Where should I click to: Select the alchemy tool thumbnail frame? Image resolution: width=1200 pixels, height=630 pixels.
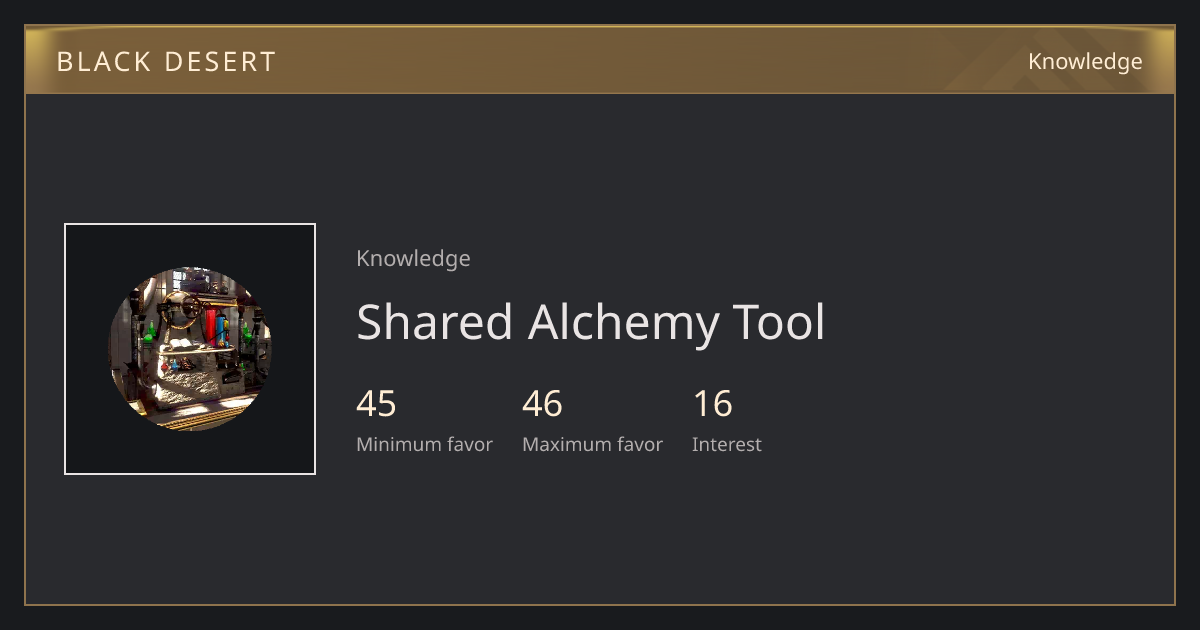[x=190, y=349]
